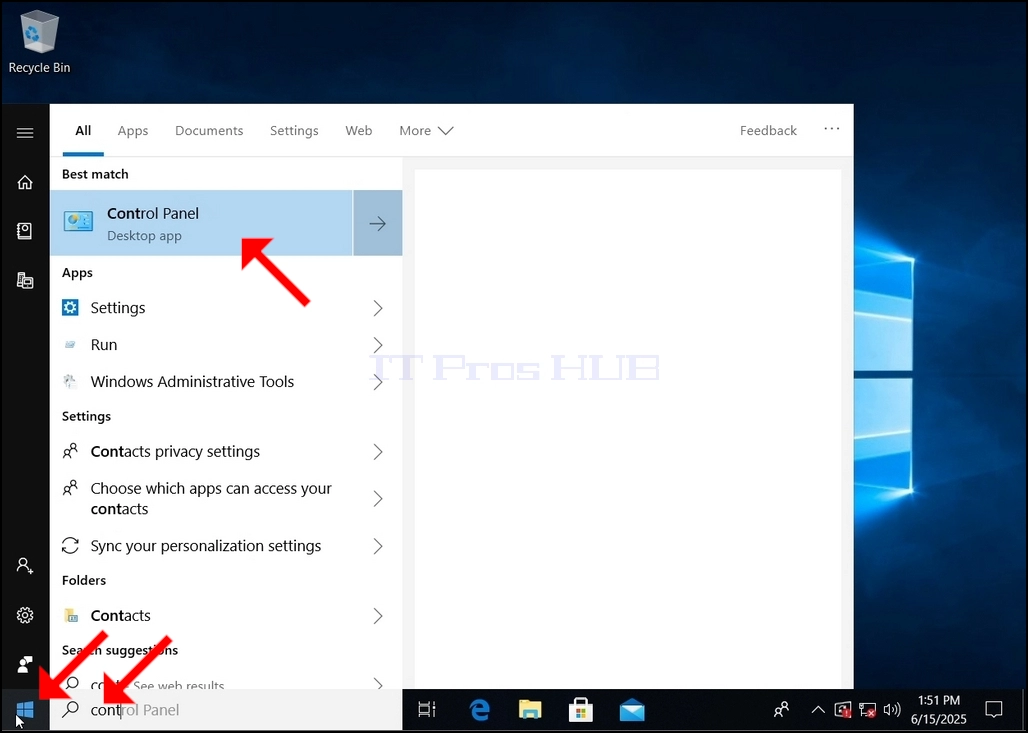Screen dimensions: 1028x733
Task: Open the Control Panel best match result
Action: coord(201,223)
